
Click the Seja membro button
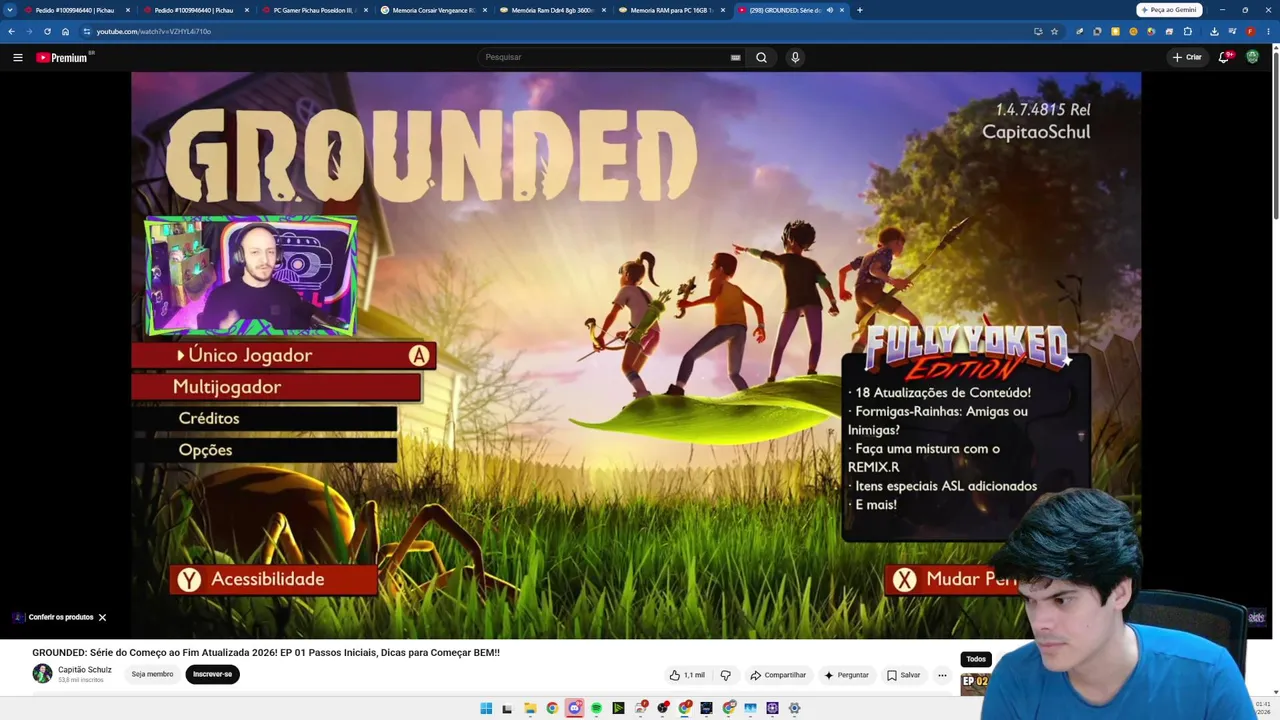152,674
